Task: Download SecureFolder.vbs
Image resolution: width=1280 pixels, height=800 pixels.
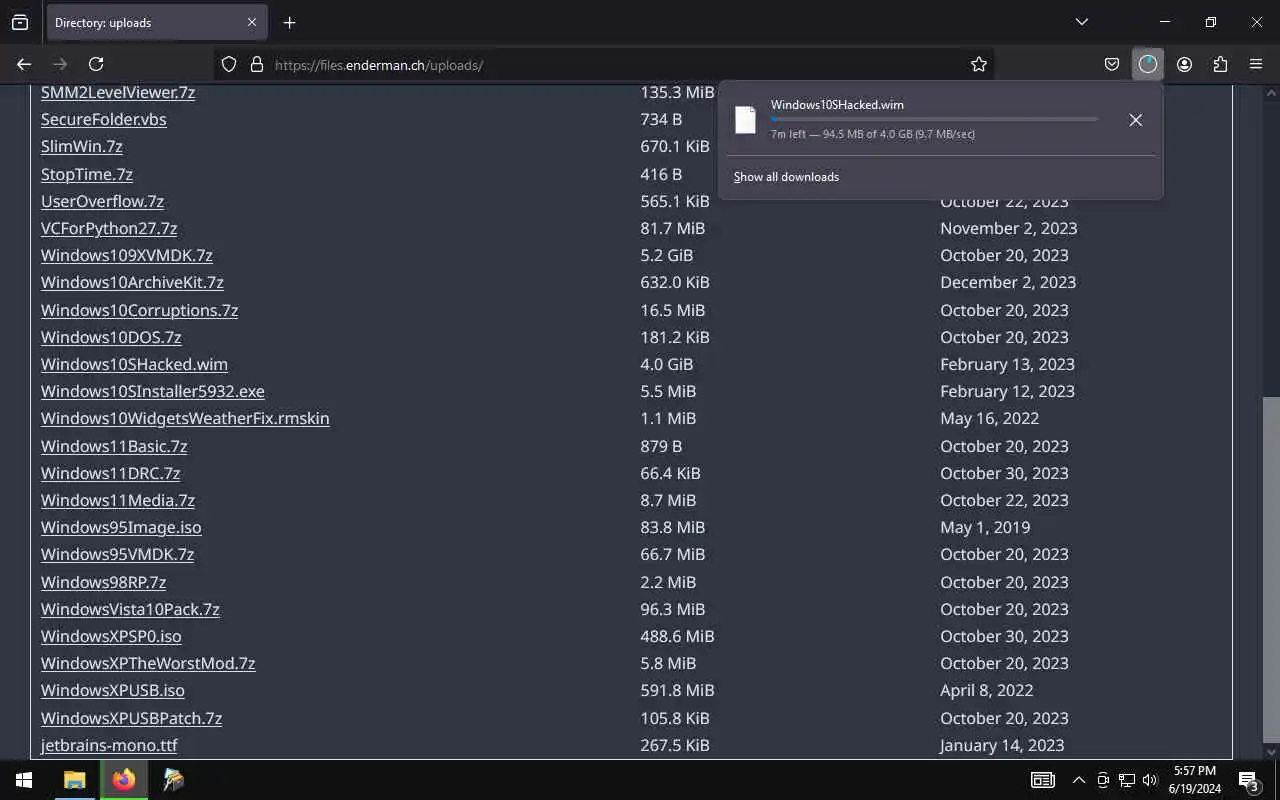Action: (x=104, y=119)
